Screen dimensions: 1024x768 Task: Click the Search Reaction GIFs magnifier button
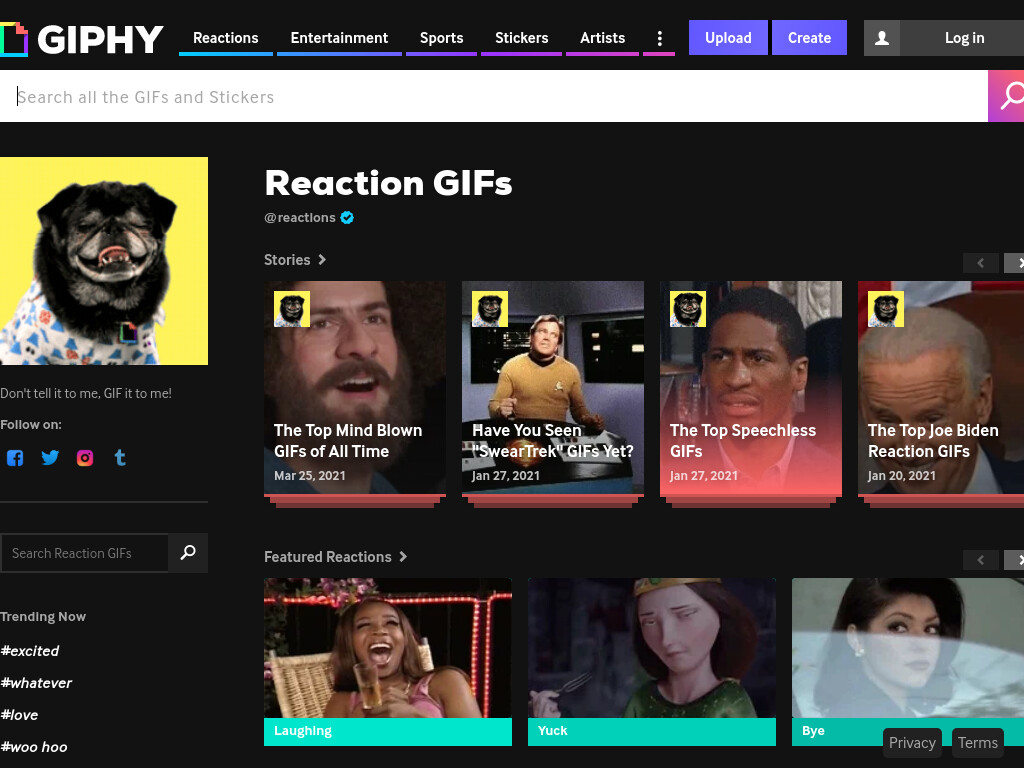(188, 552)
